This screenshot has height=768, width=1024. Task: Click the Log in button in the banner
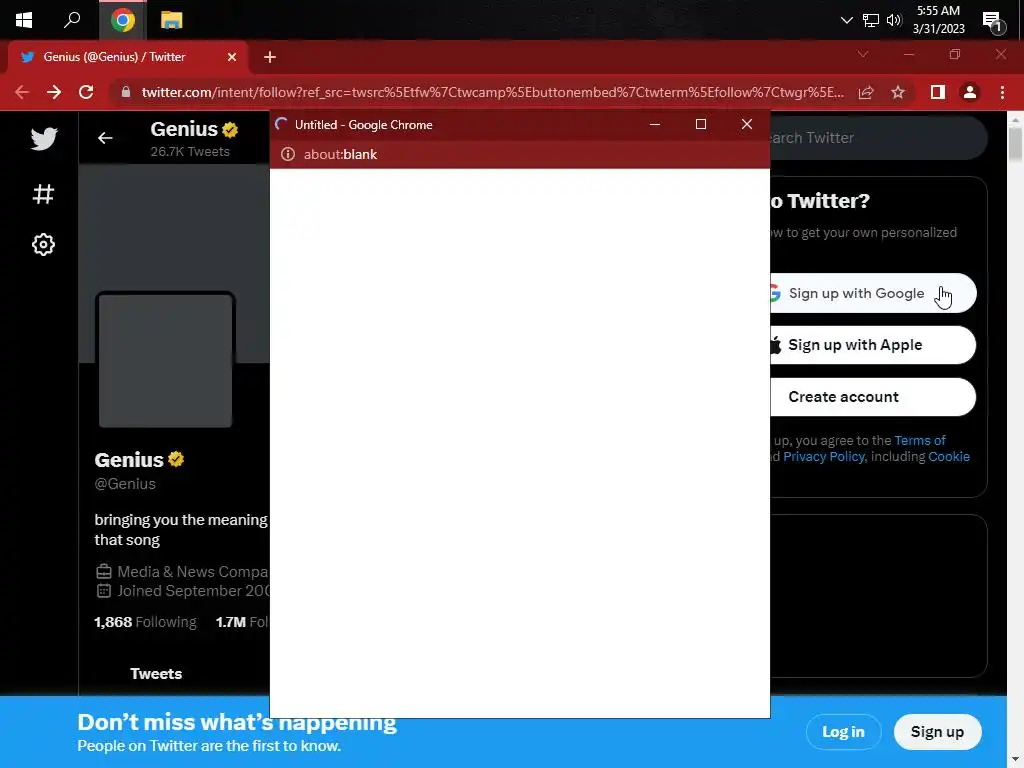click(x=843, y=732)
